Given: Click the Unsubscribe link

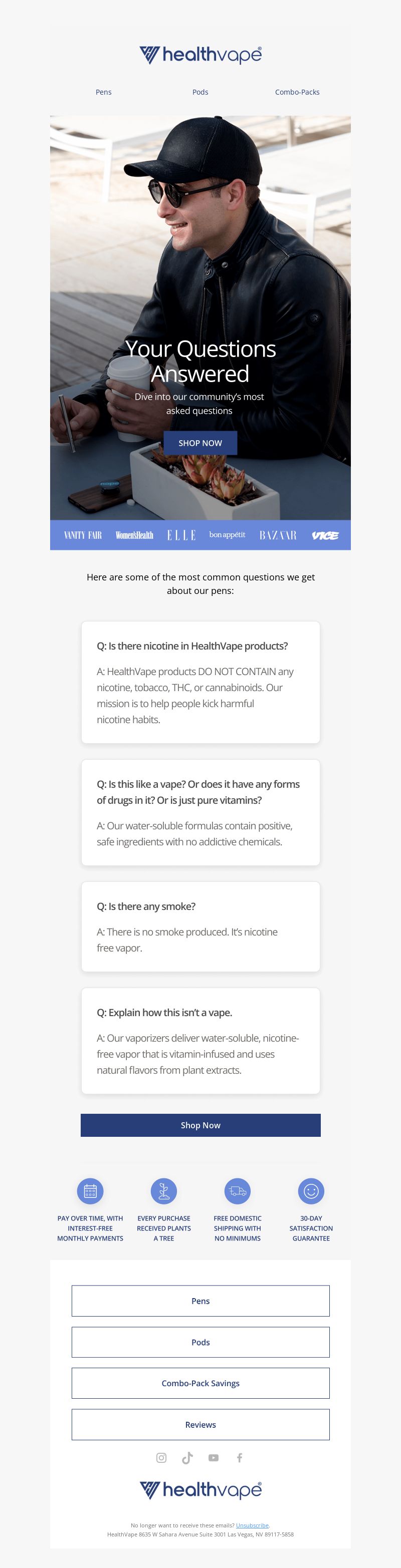Looking at the screenshot, I should coord(252,1525).
